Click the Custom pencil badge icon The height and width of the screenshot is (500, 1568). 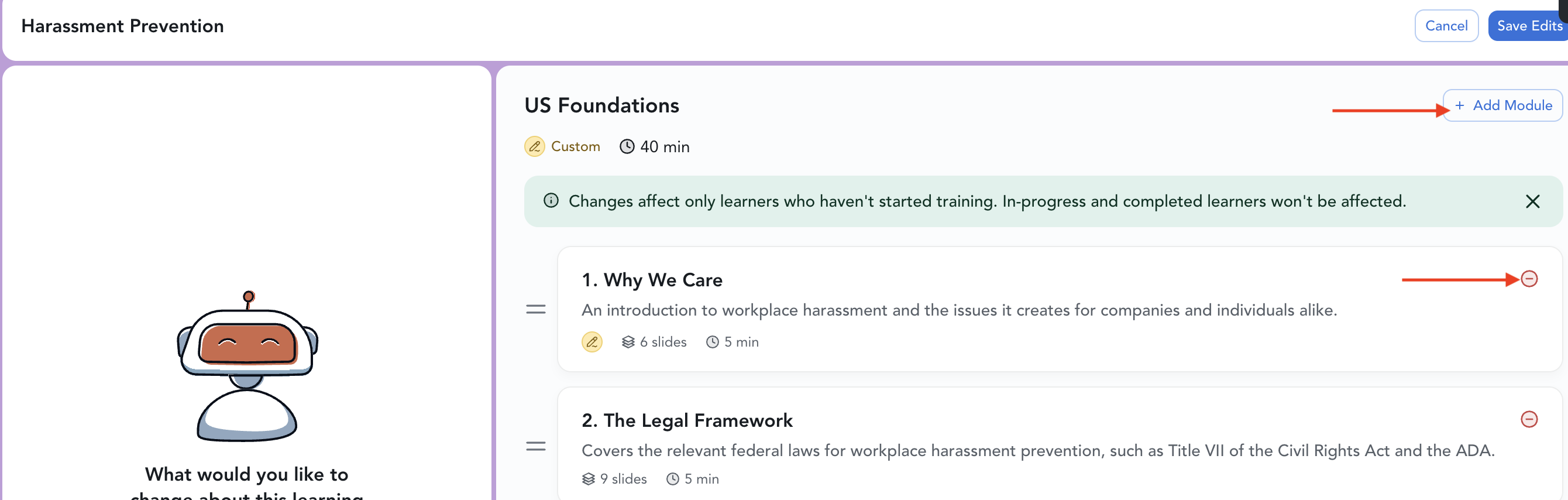[x=534, y=147]
